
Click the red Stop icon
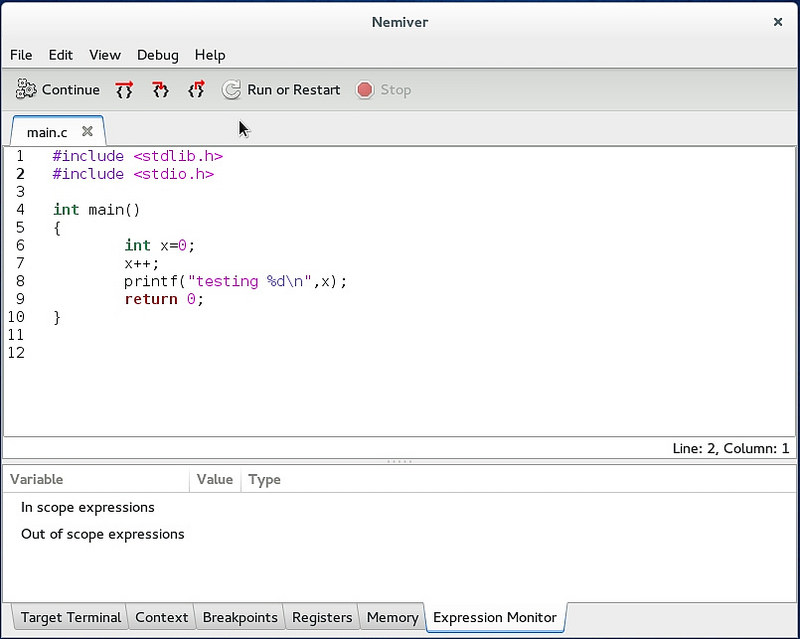(x=365, y=90)
